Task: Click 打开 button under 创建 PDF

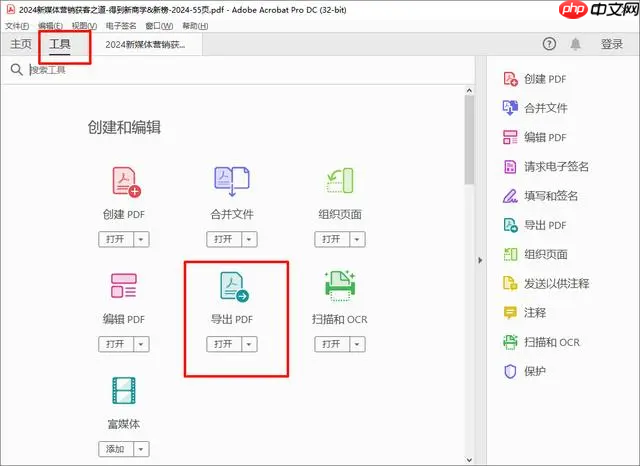Action: (116, 239)
